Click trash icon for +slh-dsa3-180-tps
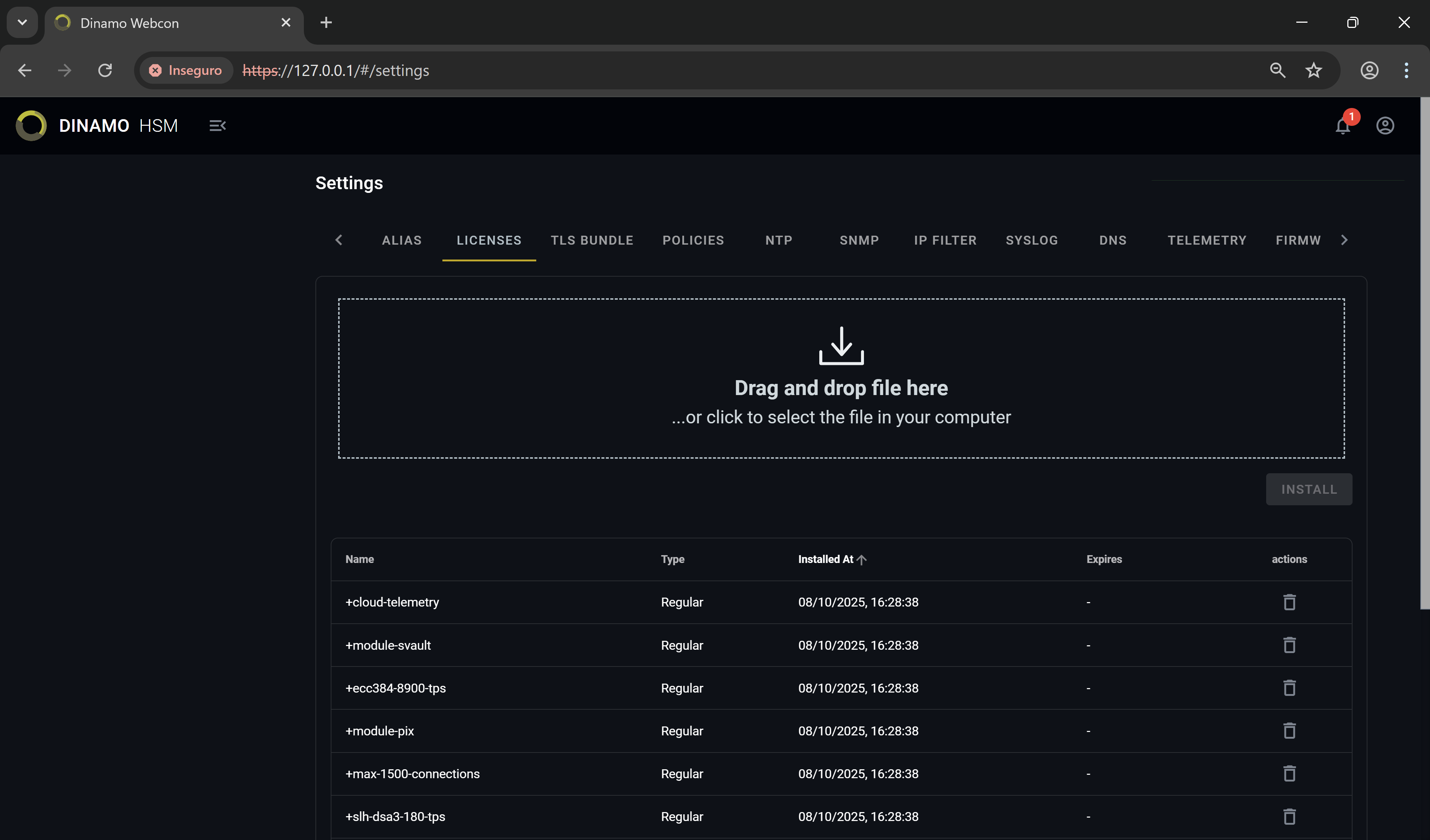 [x=1289, y=817]
